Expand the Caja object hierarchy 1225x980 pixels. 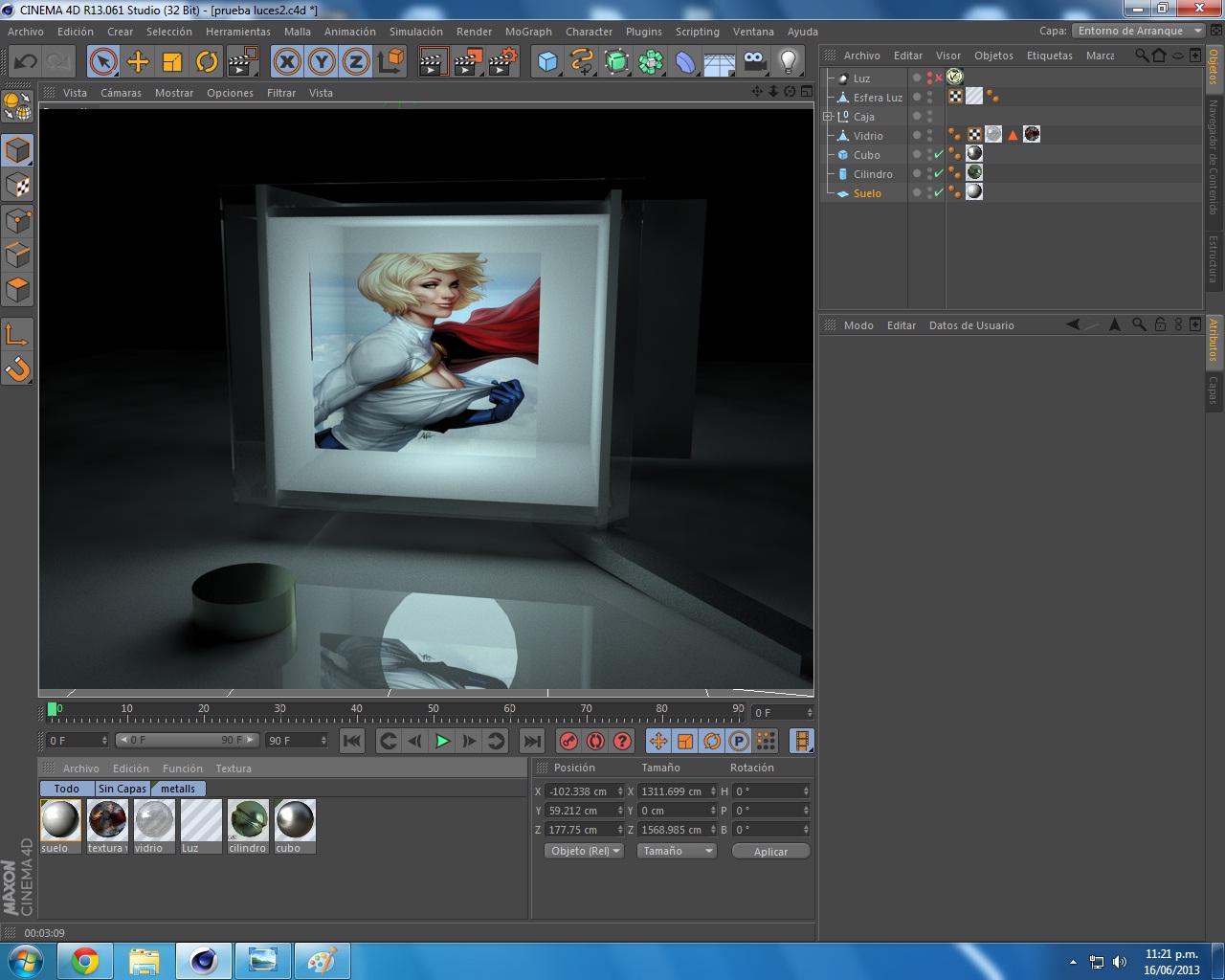pyautogui.click(x=828, y=117)
